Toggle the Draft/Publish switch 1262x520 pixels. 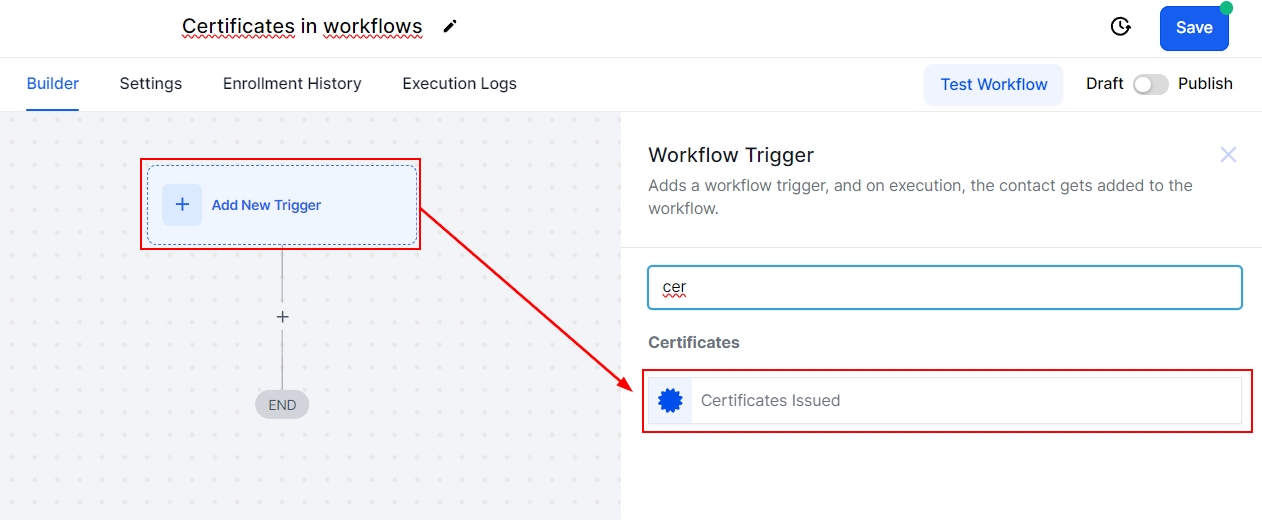point(1150,84)
